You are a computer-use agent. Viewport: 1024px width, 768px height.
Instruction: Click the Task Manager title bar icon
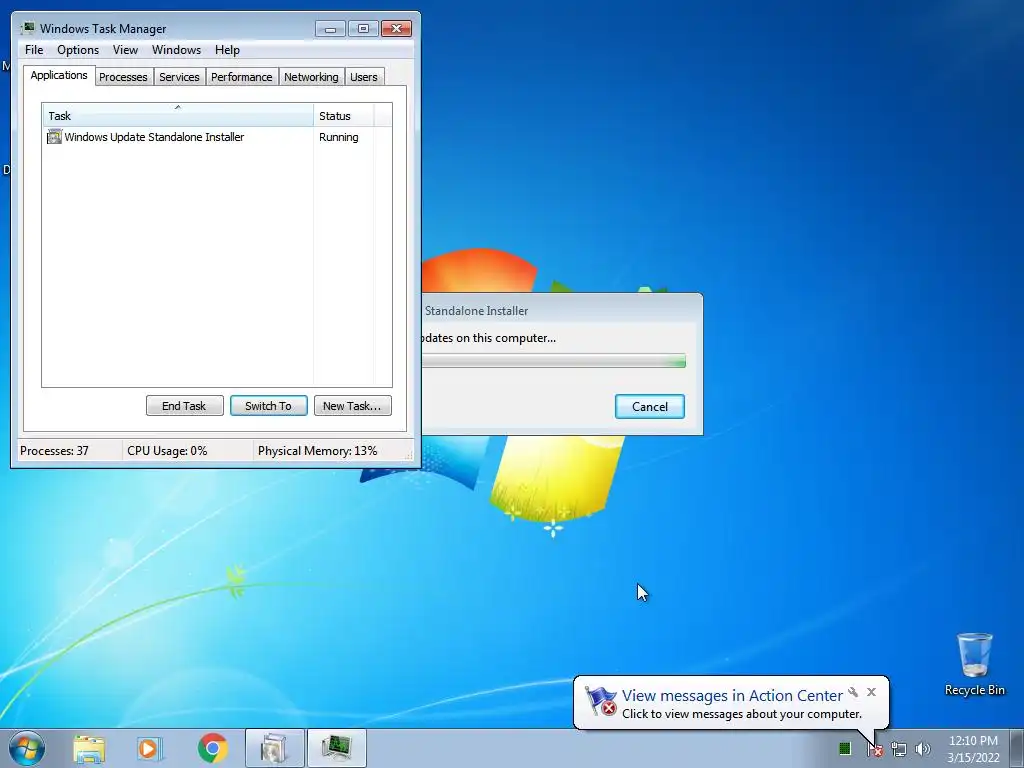27,28
